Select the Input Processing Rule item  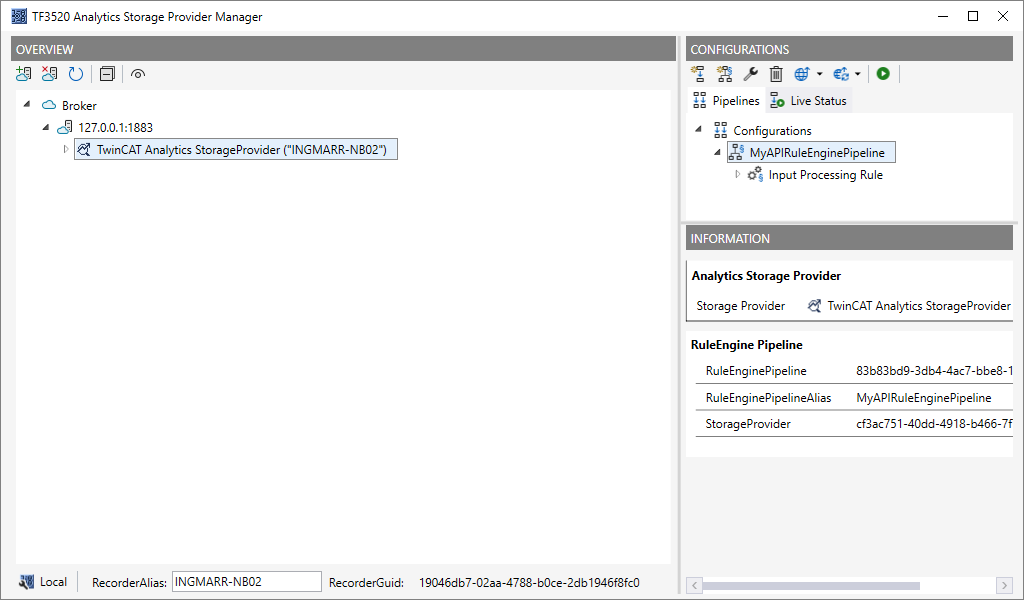pos(825,174)
